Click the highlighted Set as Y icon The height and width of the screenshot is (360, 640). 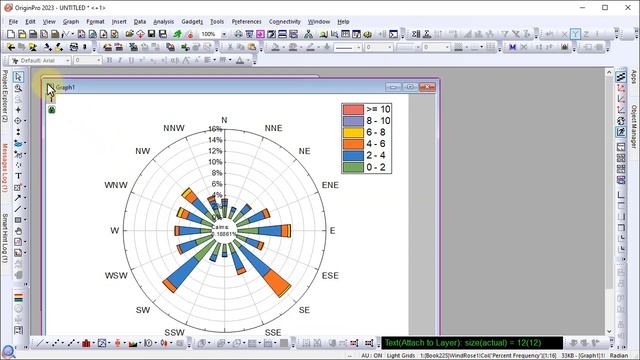point(575,34)
